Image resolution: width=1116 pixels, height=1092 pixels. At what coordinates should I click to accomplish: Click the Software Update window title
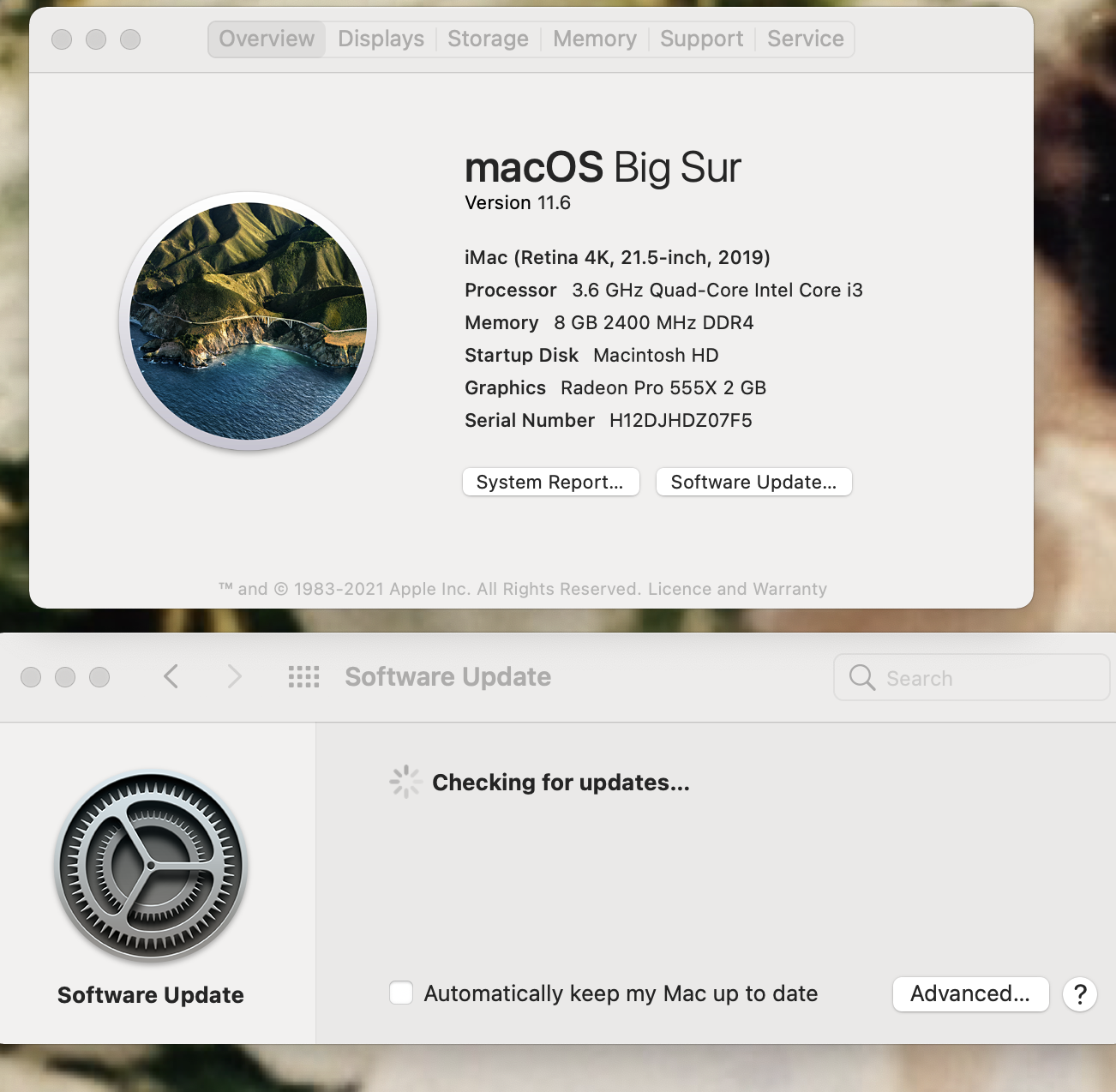(448, 677)
